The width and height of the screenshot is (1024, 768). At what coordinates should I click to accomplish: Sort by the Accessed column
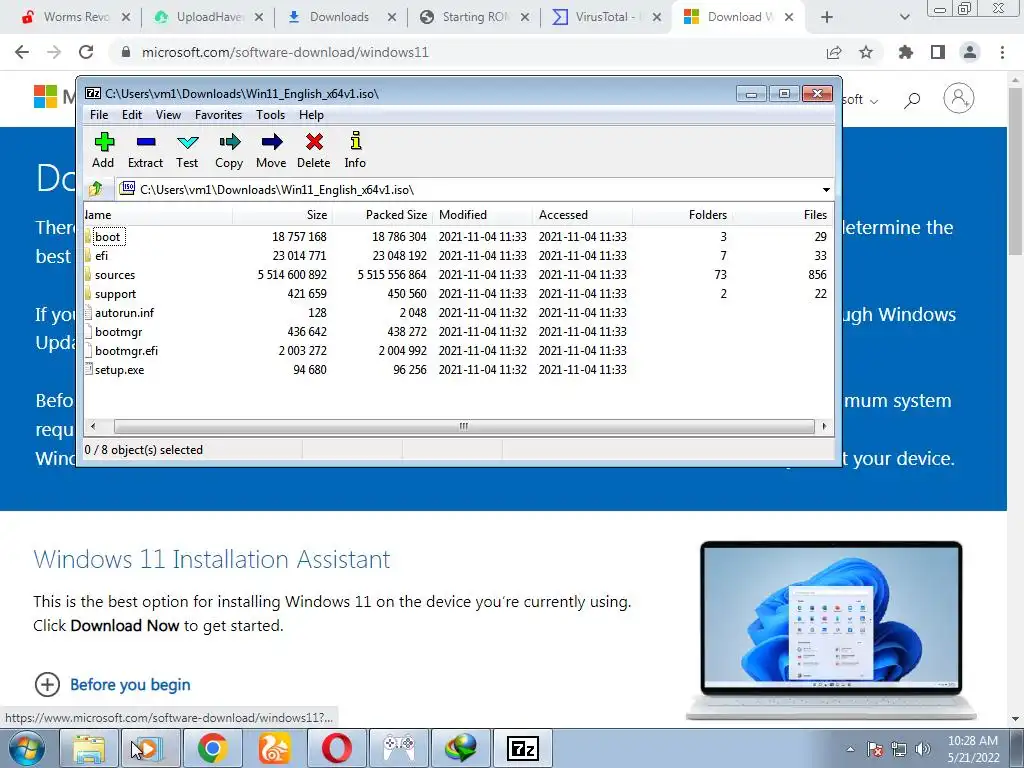pyautogui.click(x=583, y=215)
